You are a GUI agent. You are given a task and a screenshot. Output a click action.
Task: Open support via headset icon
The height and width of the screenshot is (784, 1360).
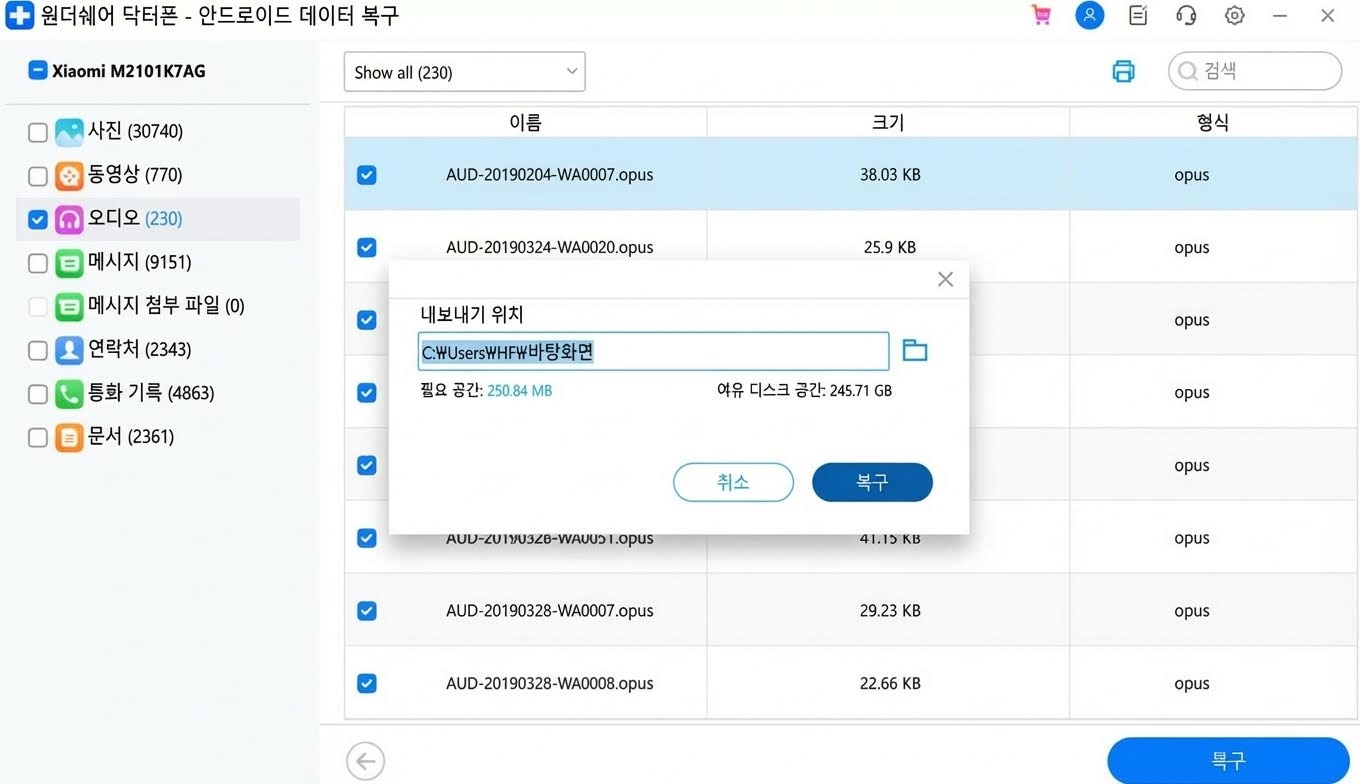point(1186,16)
